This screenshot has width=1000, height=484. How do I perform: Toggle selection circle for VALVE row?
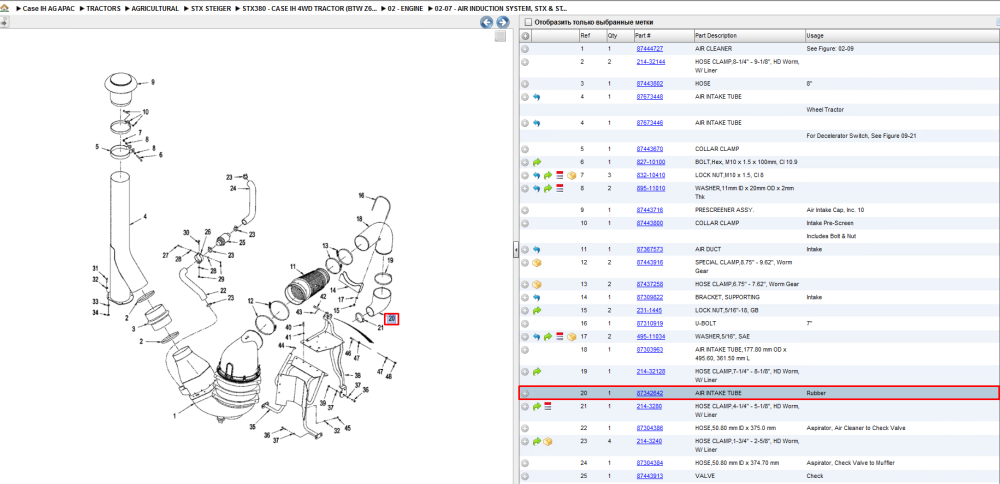pos(526,476)
